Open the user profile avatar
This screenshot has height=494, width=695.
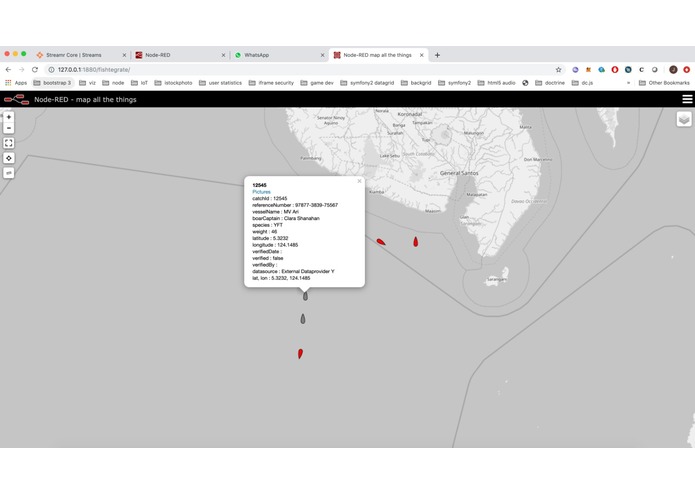[673, 70]
